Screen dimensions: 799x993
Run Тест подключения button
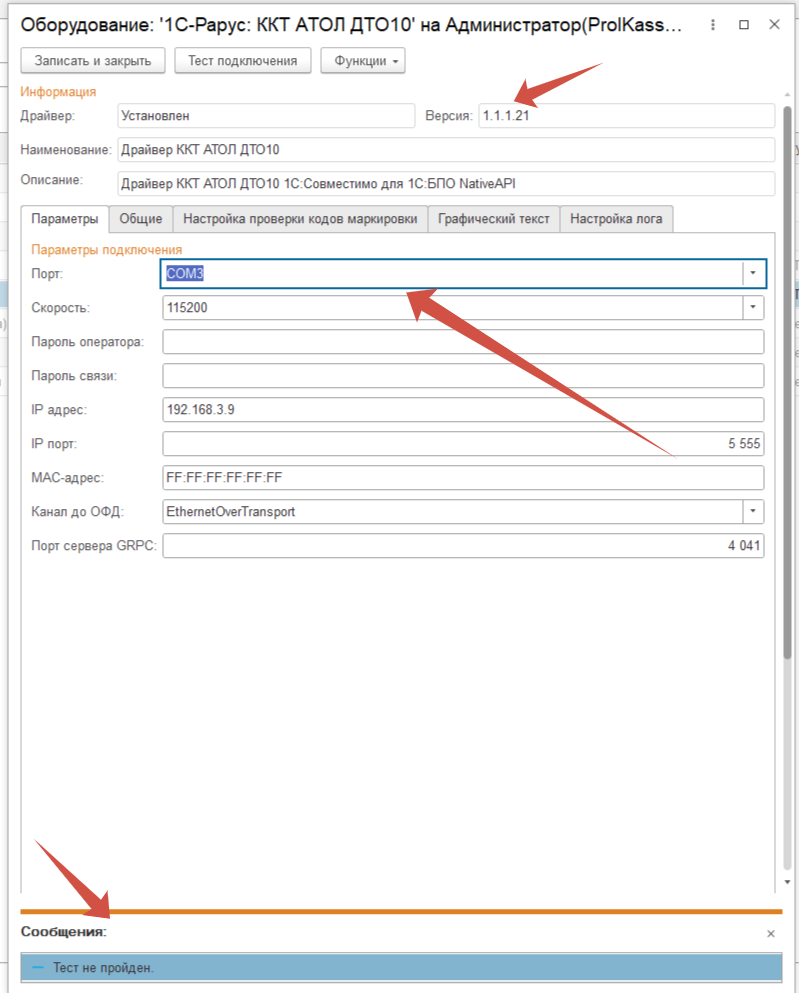[x=243, y=61]
